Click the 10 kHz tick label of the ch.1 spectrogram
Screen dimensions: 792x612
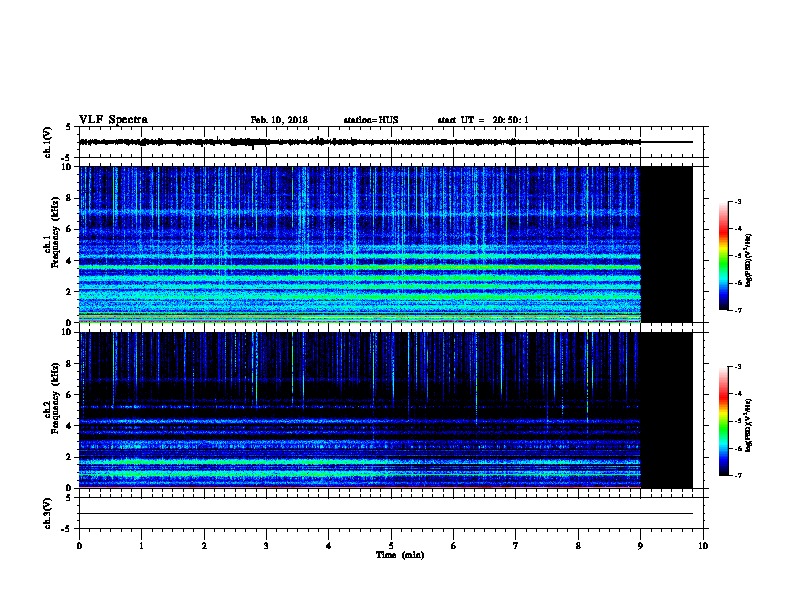tap(68, 167)
